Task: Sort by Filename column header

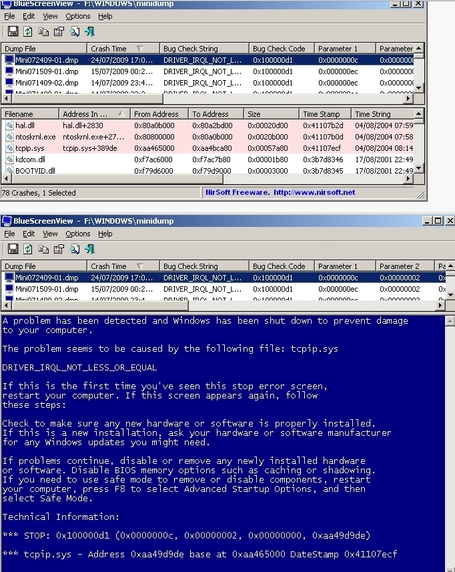Action: tap(30, 114)
